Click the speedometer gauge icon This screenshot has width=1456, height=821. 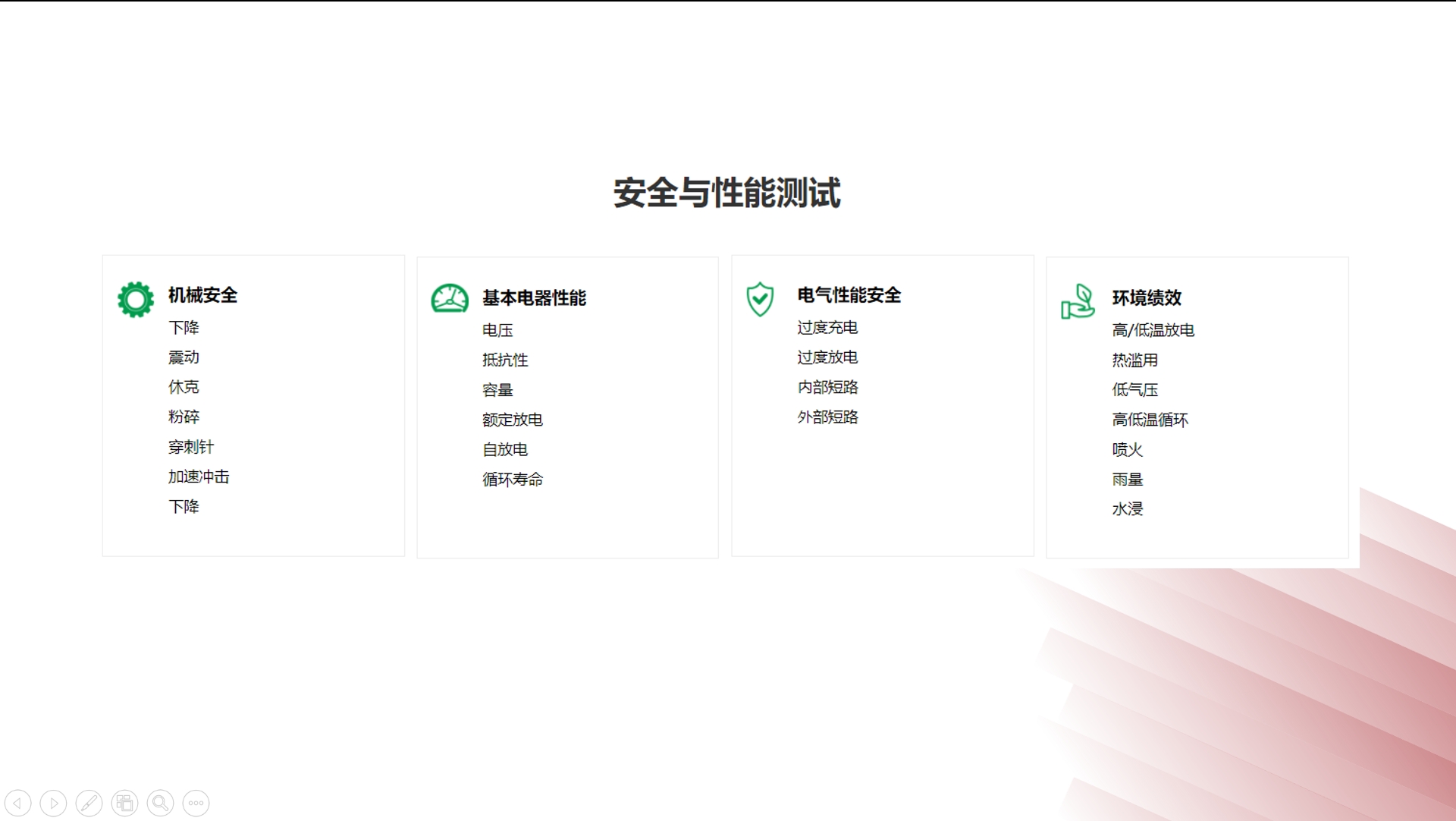450,299
